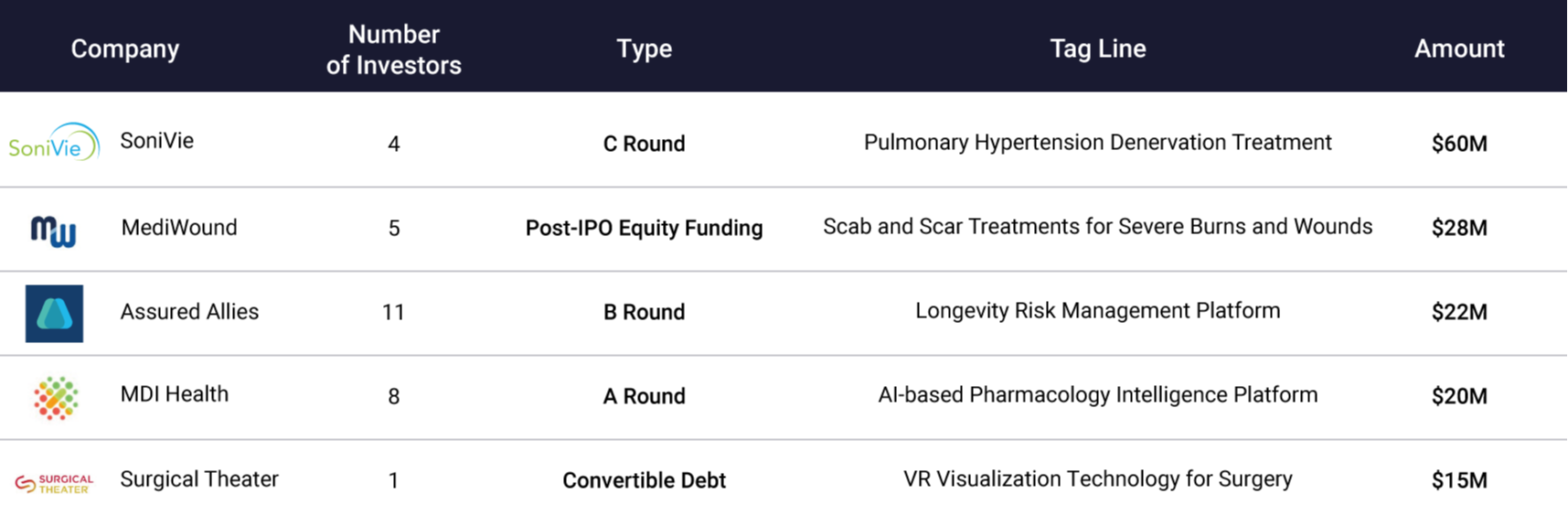Click the Assured Allies blue logo

pyautogui.click(x=54, y=314)
